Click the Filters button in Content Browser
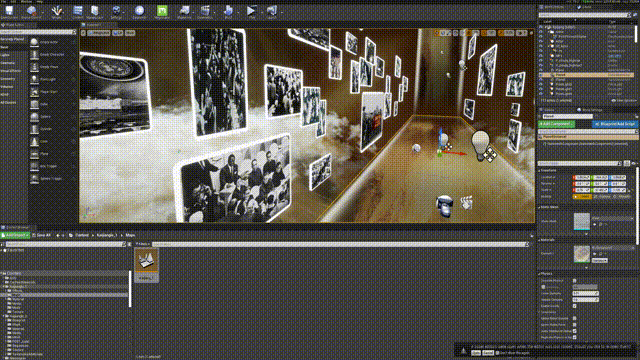This screenshot has width=640, height=360. [x=142, y=244]
